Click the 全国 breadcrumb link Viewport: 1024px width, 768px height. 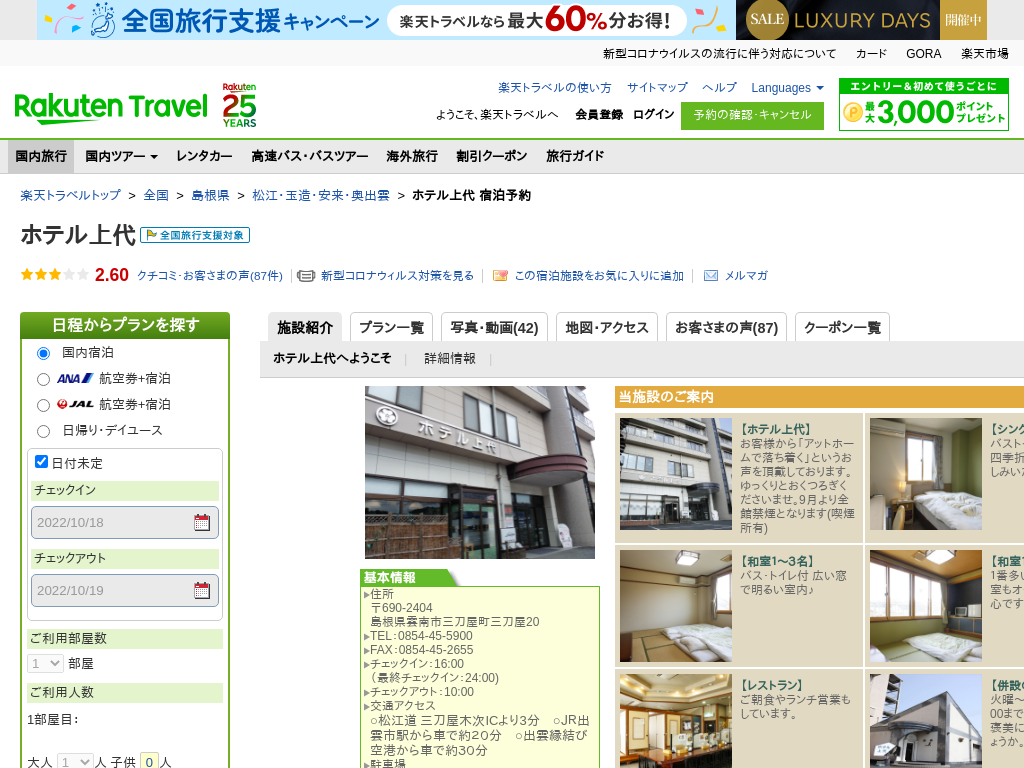[x=156, y=195]
